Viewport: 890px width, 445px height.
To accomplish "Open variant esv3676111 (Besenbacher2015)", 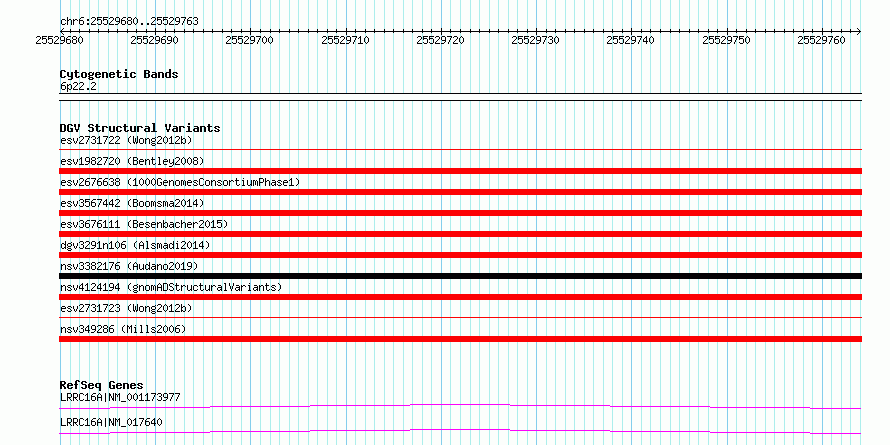I will pos(144,224).
